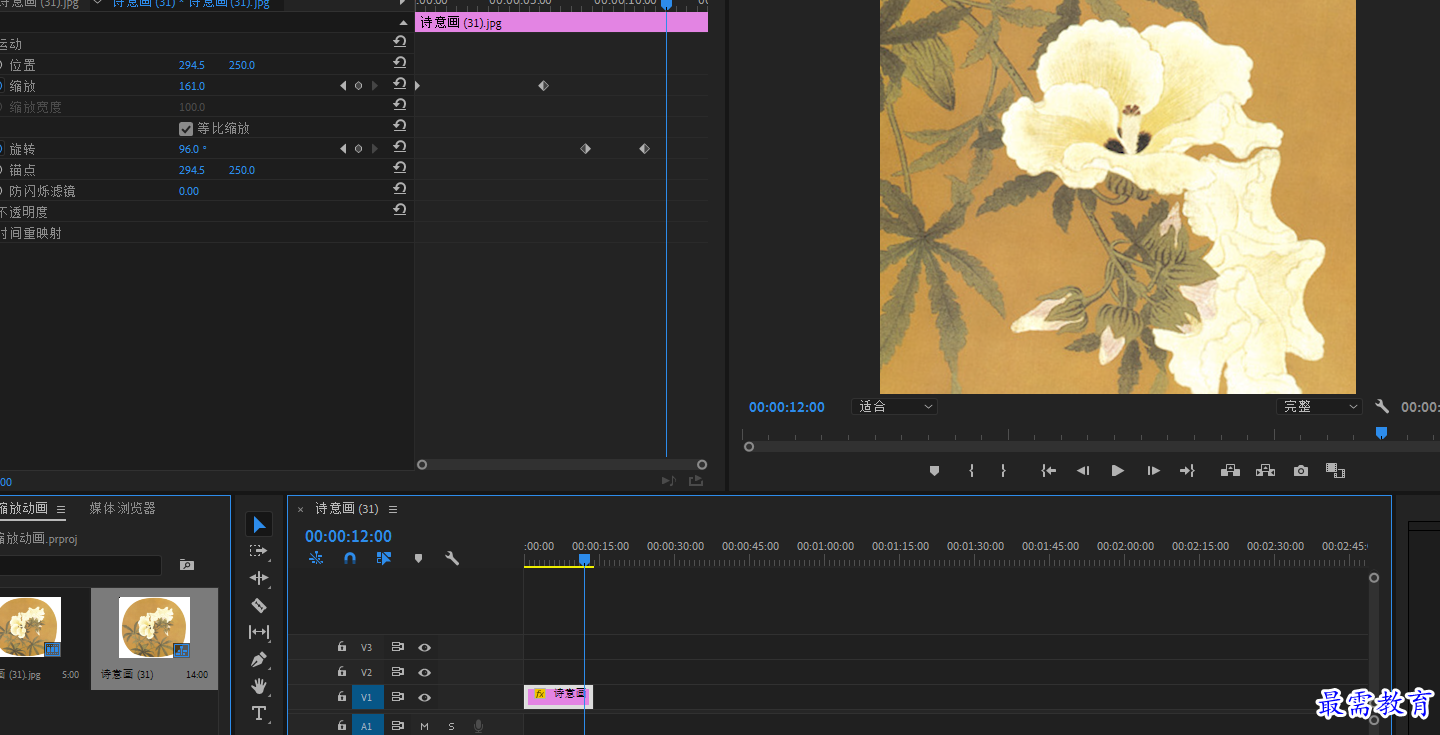Select the Ripple Edit tool
This screenshot has height=735, width=1440.
point(259,578)
